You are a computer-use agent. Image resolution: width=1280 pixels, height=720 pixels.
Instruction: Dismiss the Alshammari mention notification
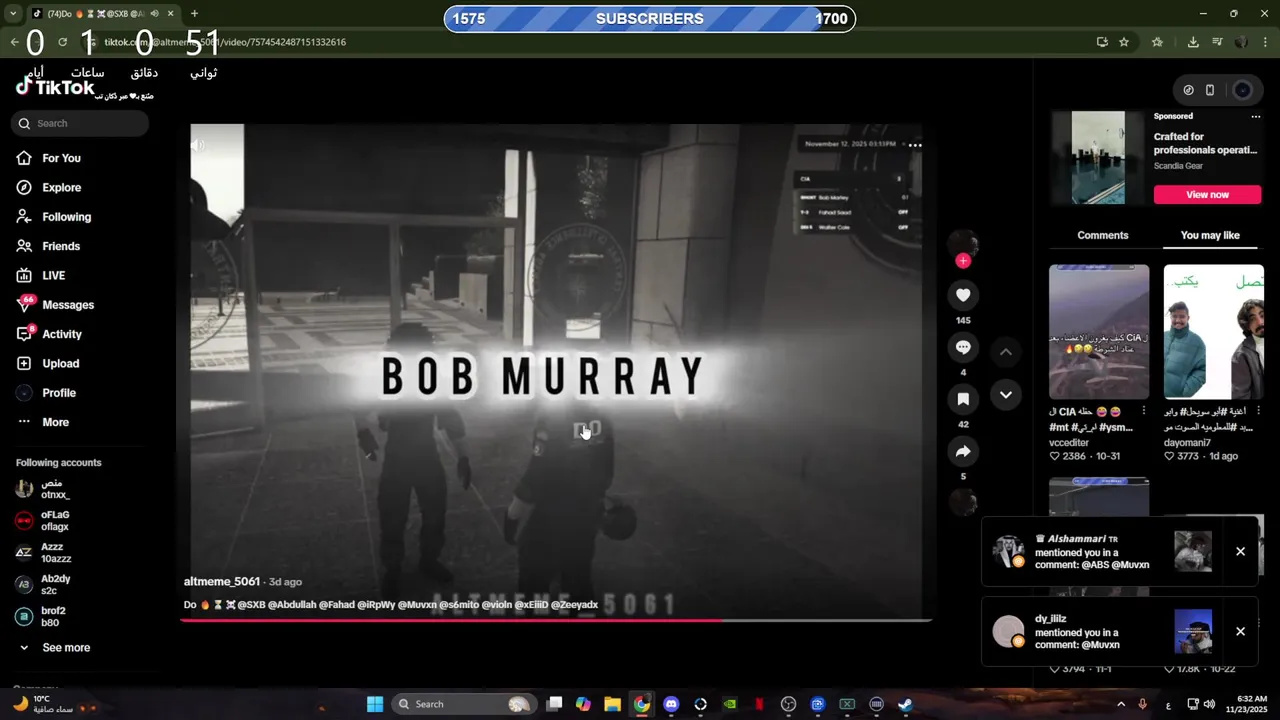[x=1240, y=552]
